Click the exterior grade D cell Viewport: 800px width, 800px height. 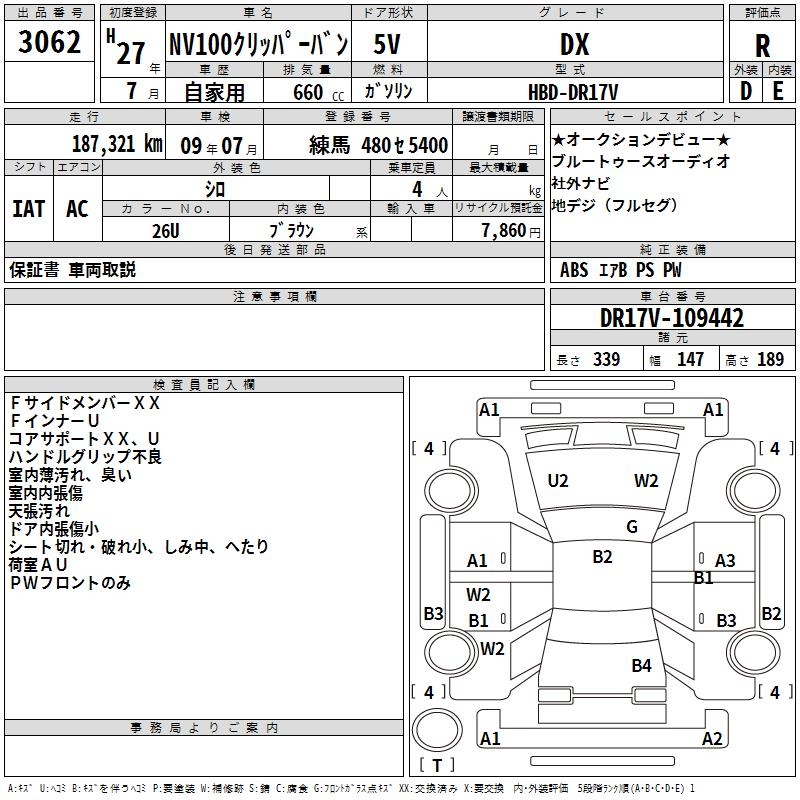[x=745, y=91]
